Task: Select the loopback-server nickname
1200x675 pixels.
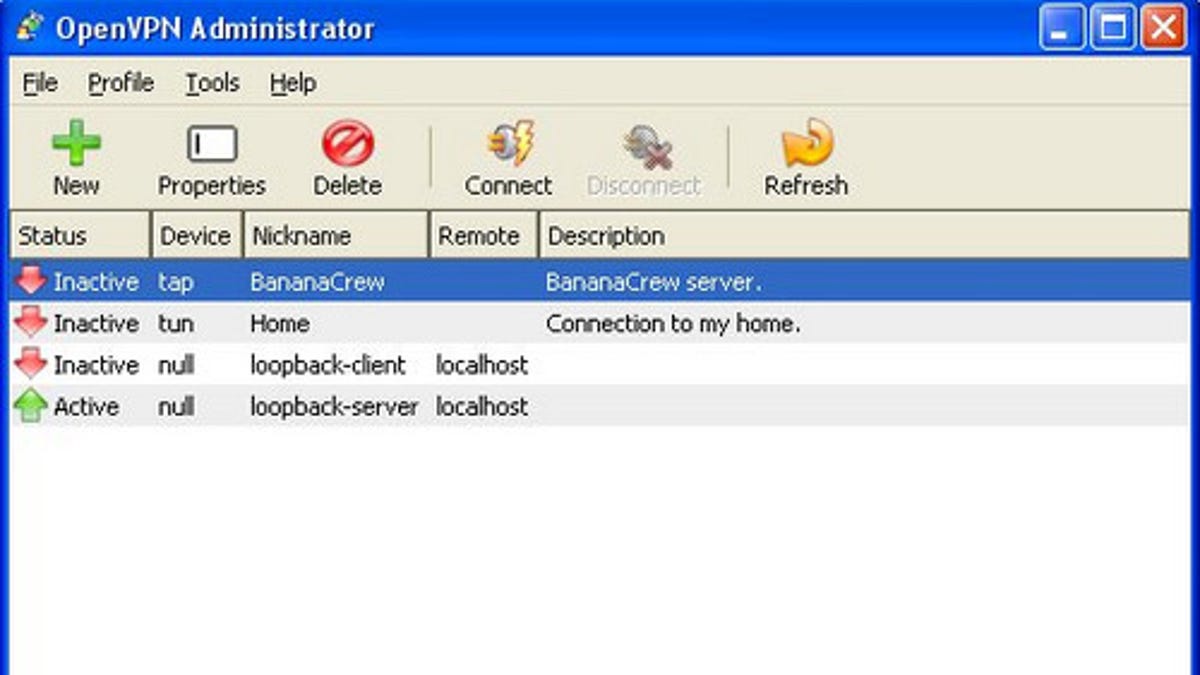Action: (x=334, y=407)
